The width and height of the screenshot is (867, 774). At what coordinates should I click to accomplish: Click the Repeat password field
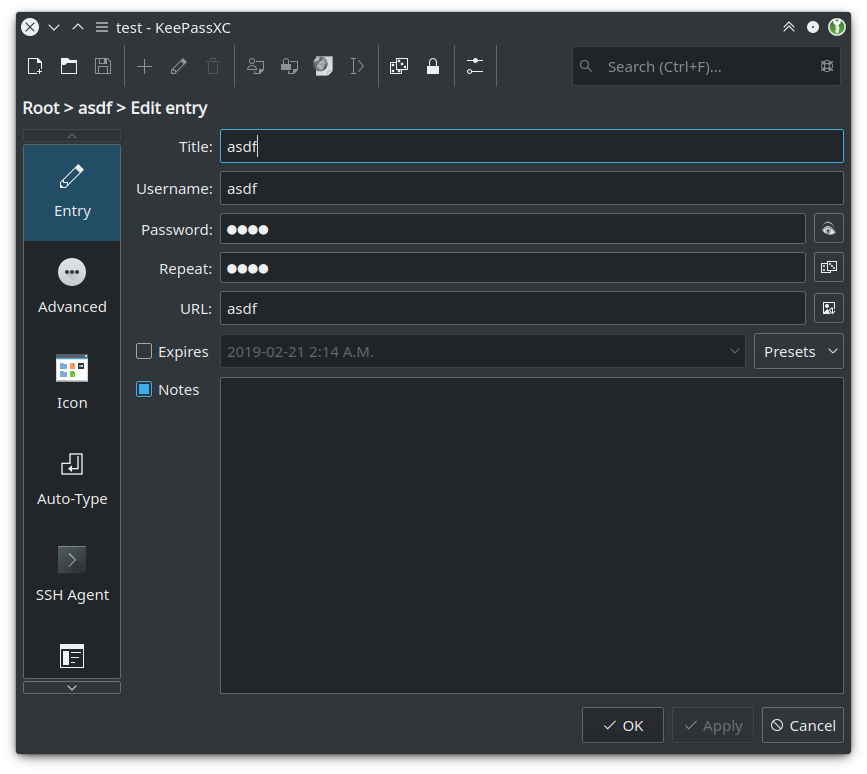click(513, 268)
